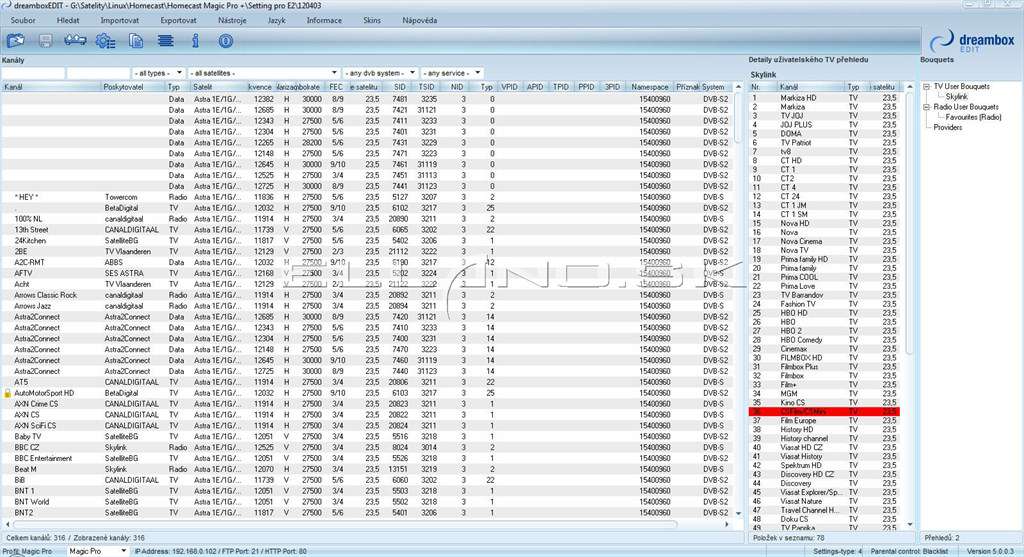1024x557 pixels.
Task: Select 'Doku CS' in Skylink list
Action: [x=824, y=519]
